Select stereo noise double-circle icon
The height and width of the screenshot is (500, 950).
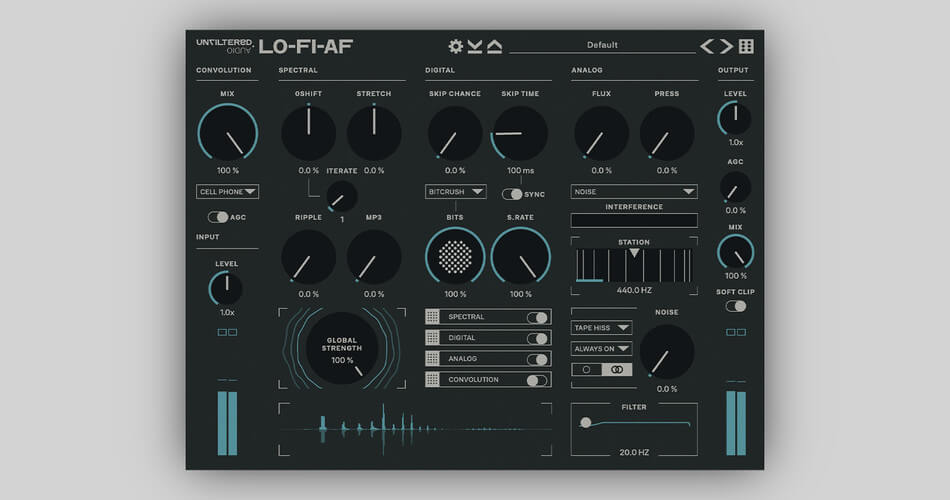click(x=617, y=370)
